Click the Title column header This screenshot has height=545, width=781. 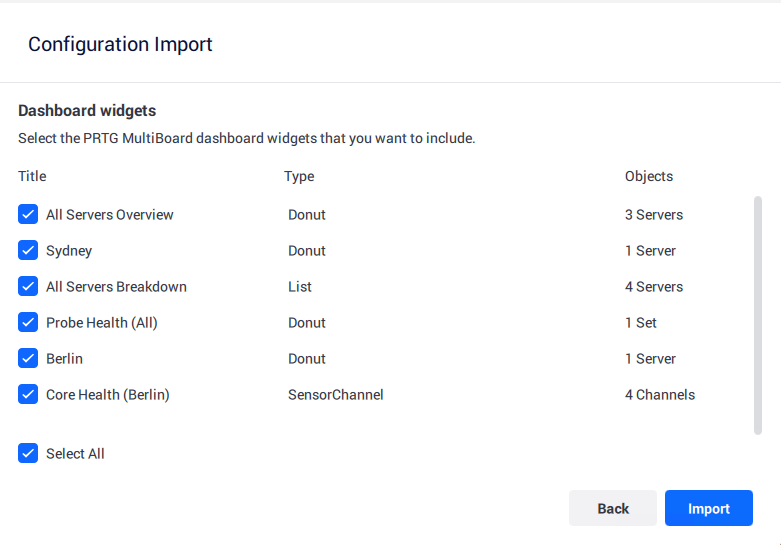[x=32, y=176]
